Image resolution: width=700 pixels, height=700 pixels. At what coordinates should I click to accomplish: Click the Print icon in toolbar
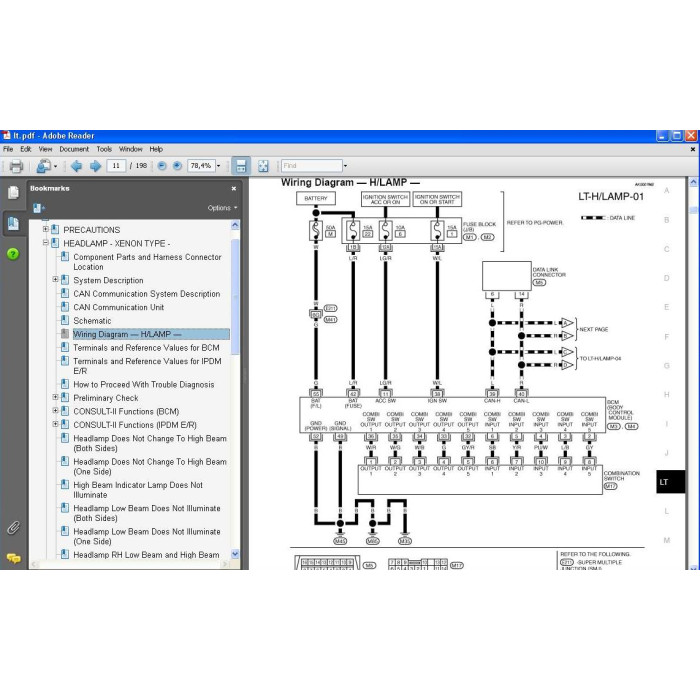[16, 166]
